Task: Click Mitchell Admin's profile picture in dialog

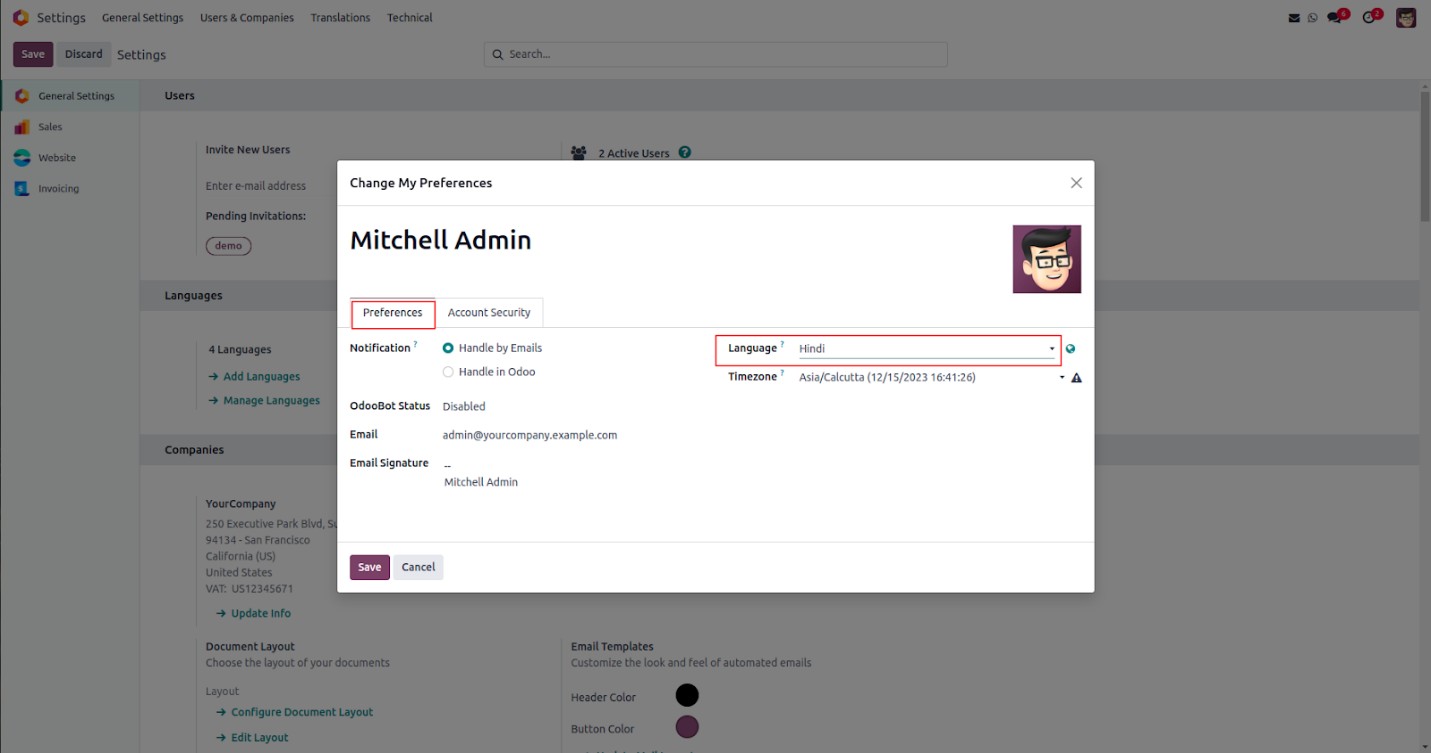Action: point(1046,259)
